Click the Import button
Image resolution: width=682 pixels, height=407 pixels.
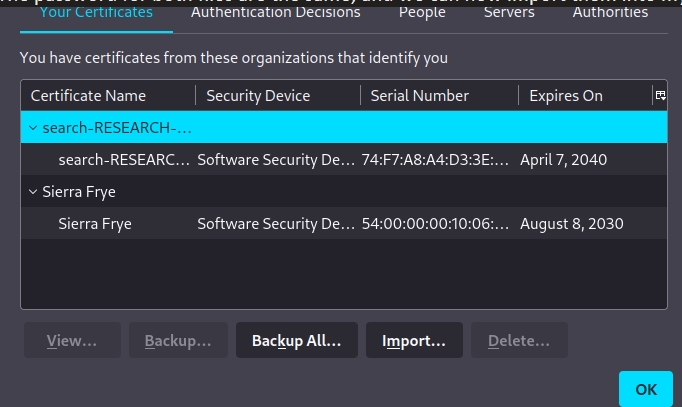click(414, 341)
